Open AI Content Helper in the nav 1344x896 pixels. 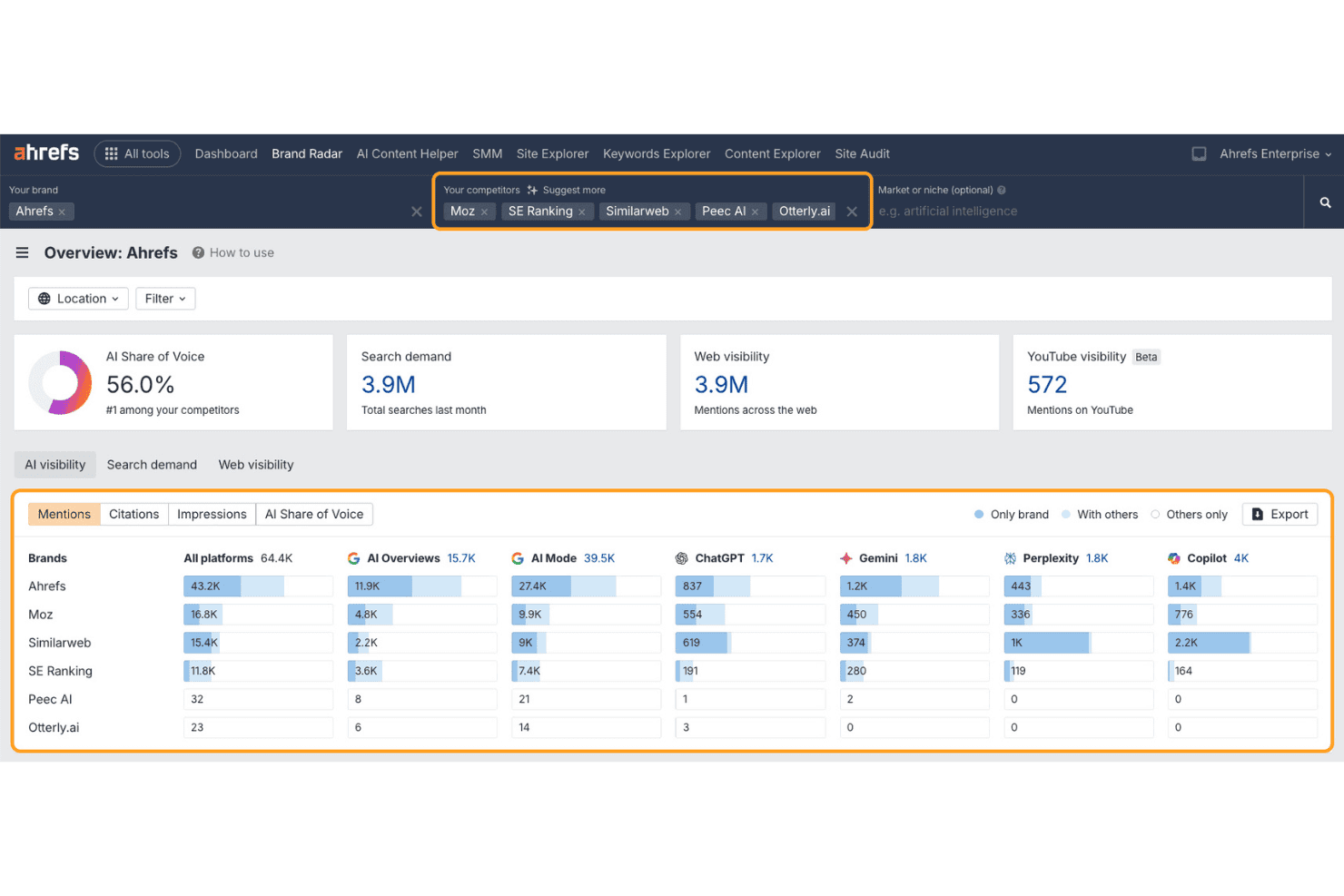[407, 153]
